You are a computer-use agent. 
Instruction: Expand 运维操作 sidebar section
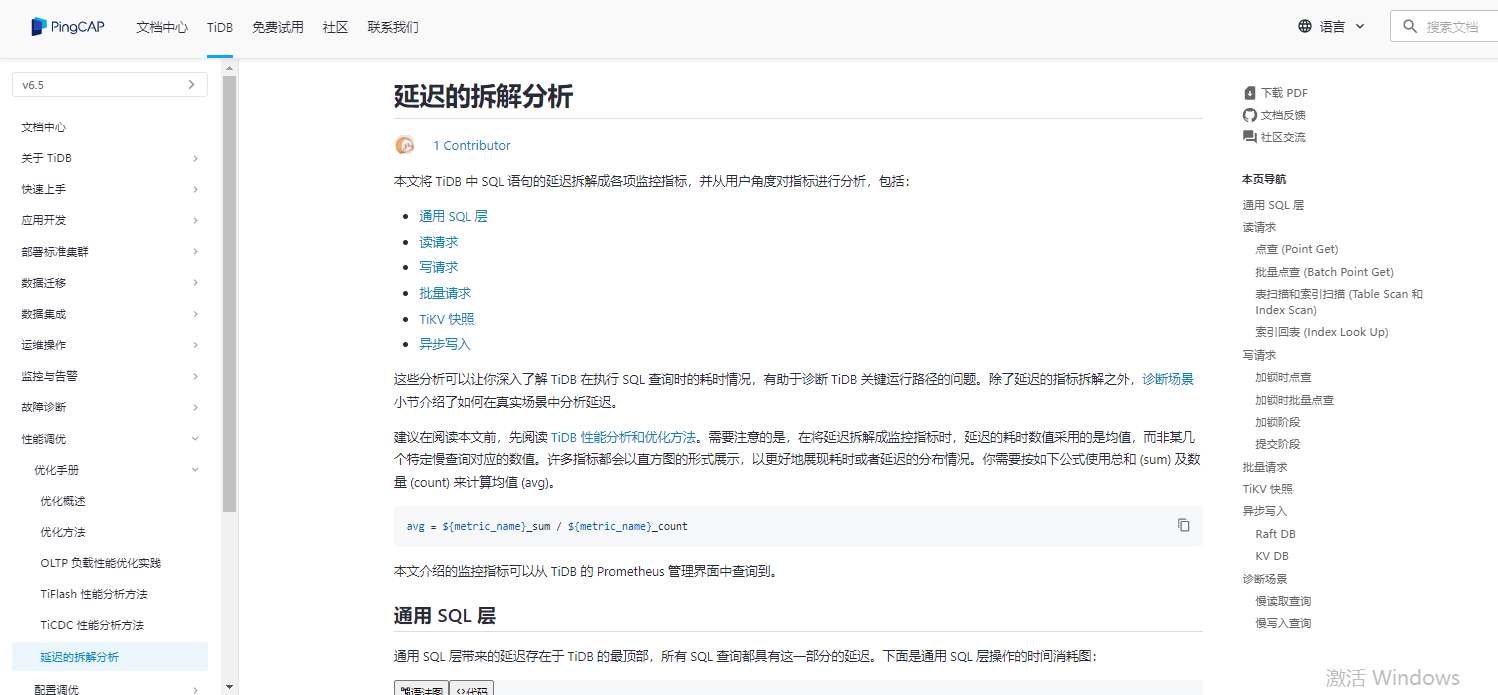click(x=195, y=345)
